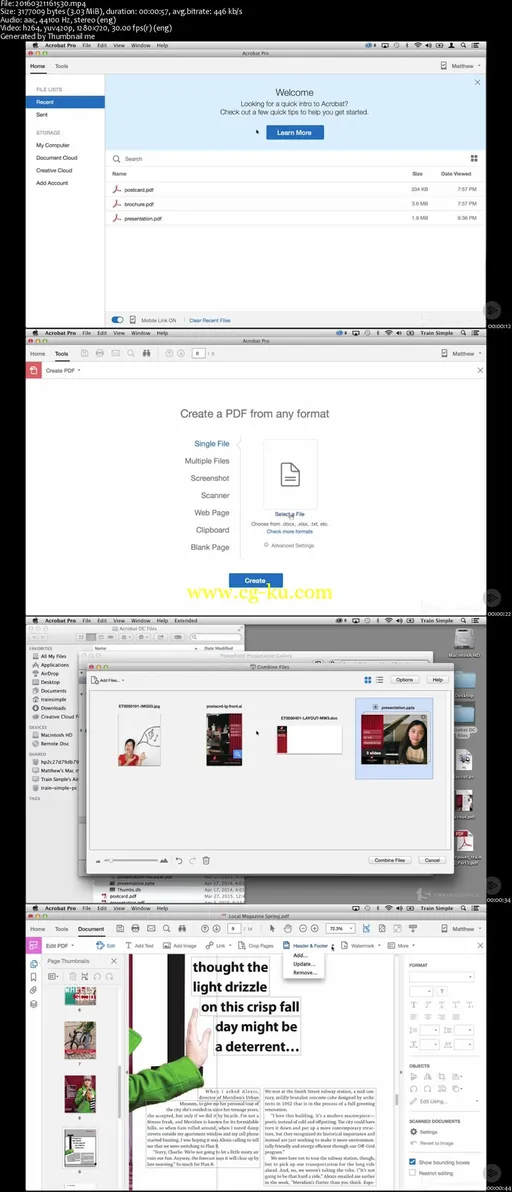Click the save icon in Local Magazine Spring.pdf toolbar
The height and width of the screenshot is (1192, 512).
click(x=120, y=928)
